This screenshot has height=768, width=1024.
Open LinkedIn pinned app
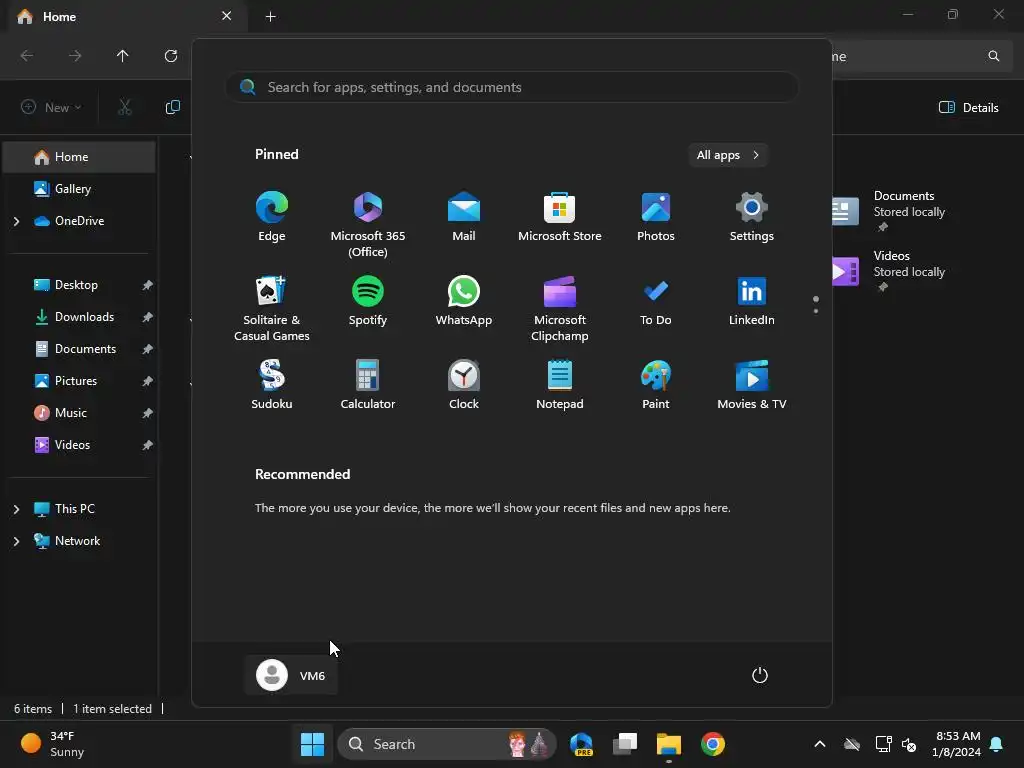[752, 301]
